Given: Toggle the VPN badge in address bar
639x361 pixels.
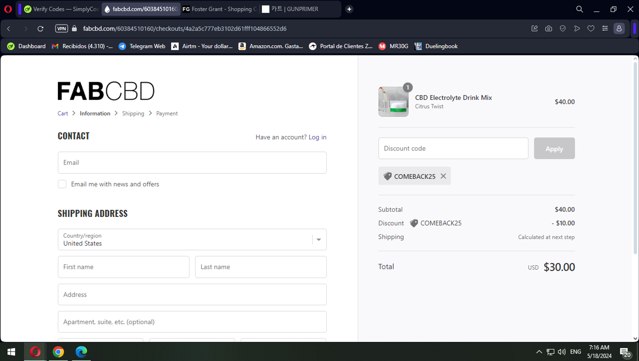Looking at the screenshot, I should coord(61,29).
